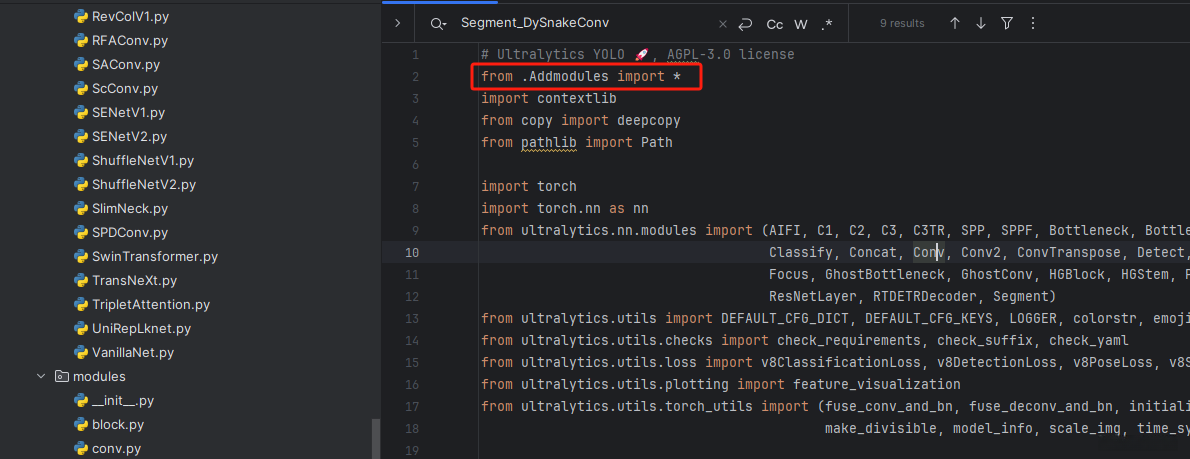Screen dimensions: 1190x459
Task: Go to previous search occurrence
Action: (955, 23)
